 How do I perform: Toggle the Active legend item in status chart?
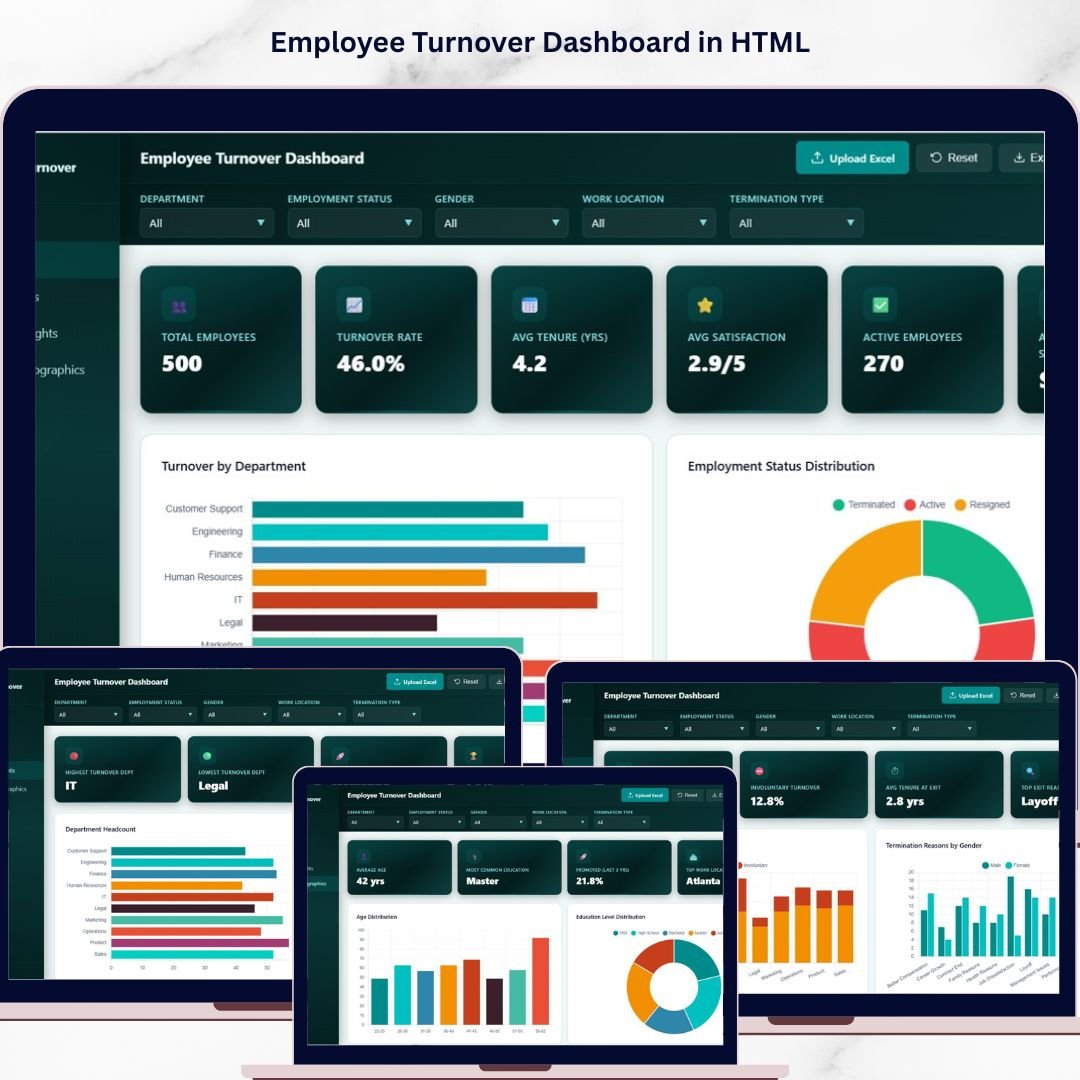pos(924,505)
